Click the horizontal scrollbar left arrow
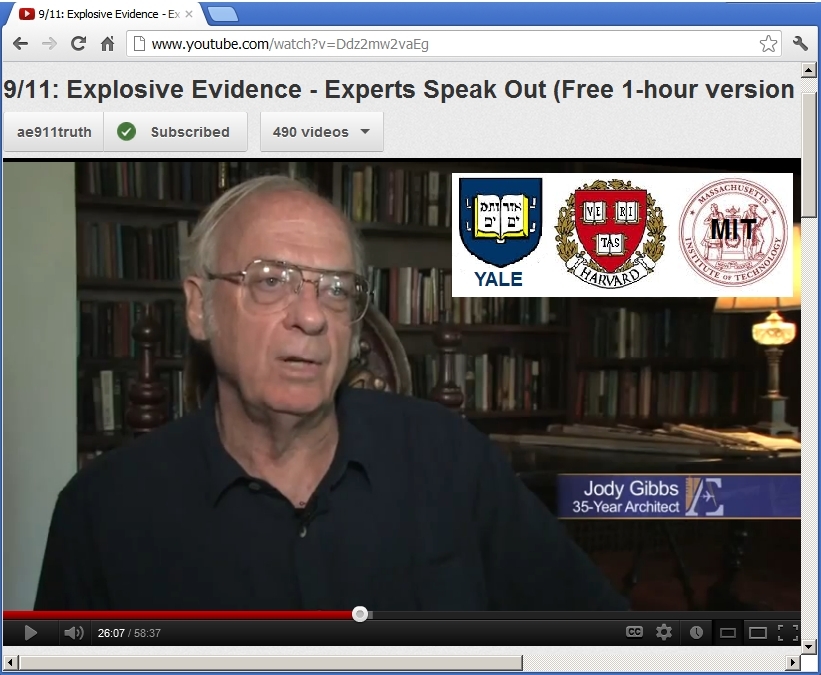 click(x=10, y=662)
